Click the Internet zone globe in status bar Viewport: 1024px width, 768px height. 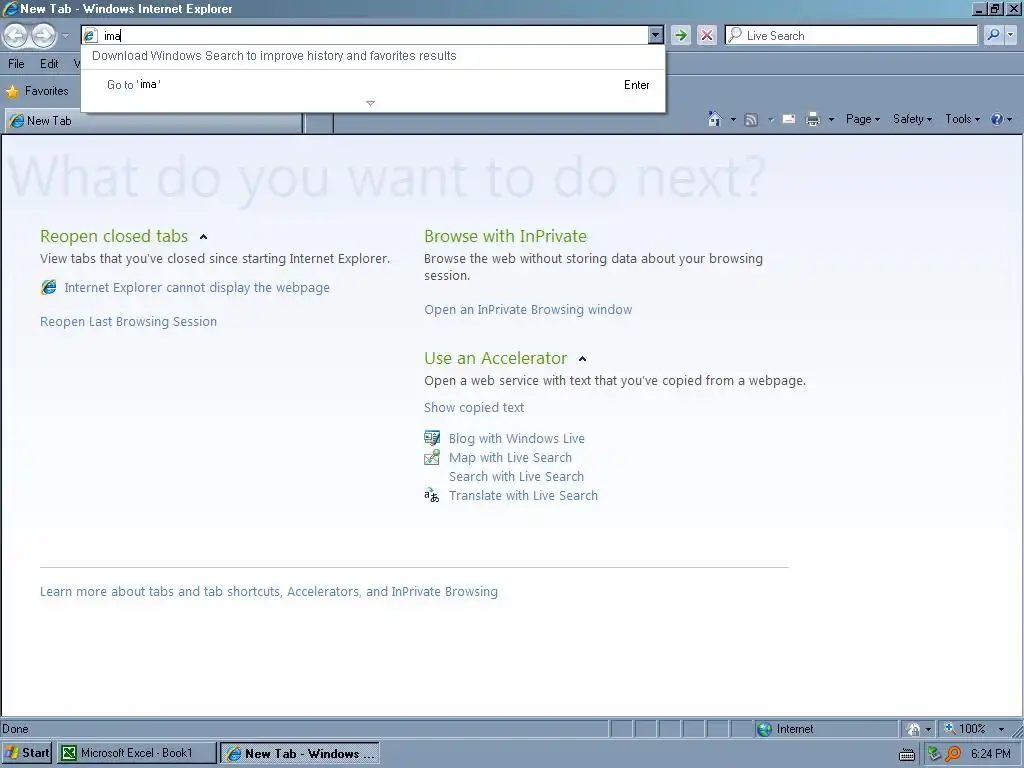pos(764,729)
